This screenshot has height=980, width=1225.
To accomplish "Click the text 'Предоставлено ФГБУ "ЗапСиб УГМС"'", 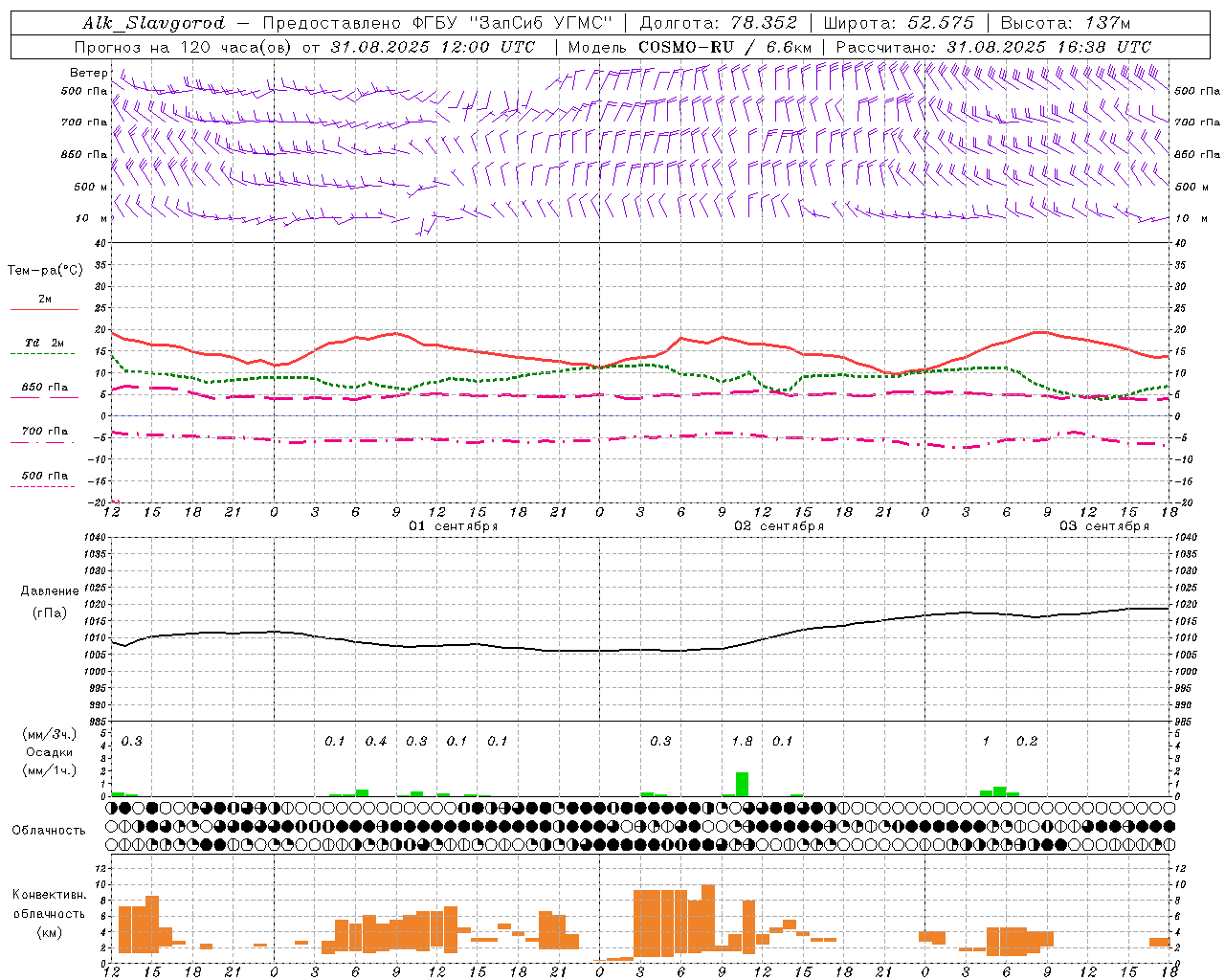I will pyautogui.click(x=436, y=23).
